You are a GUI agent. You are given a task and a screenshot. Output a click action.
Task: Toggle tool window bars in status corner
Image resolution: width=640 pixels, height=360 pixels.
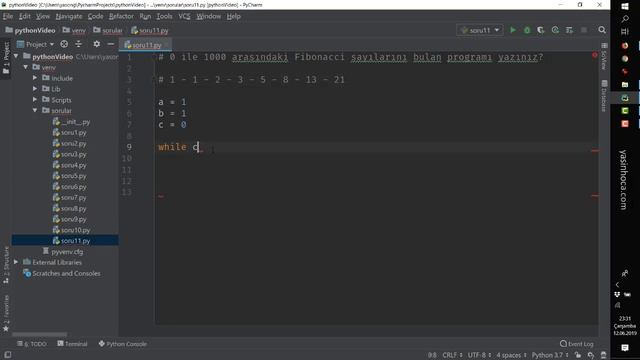pos(7,355)
